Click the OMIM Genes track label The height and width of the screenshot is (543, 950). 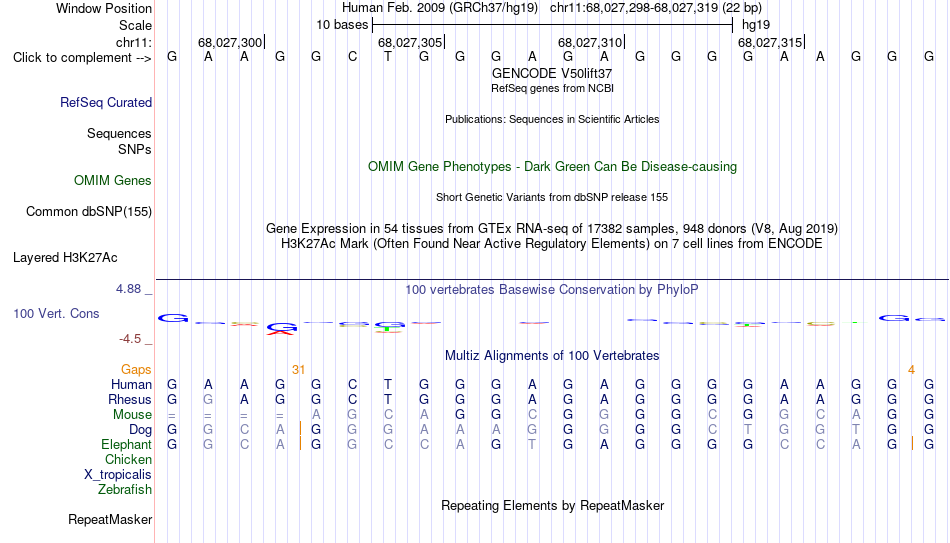point(113,181)
